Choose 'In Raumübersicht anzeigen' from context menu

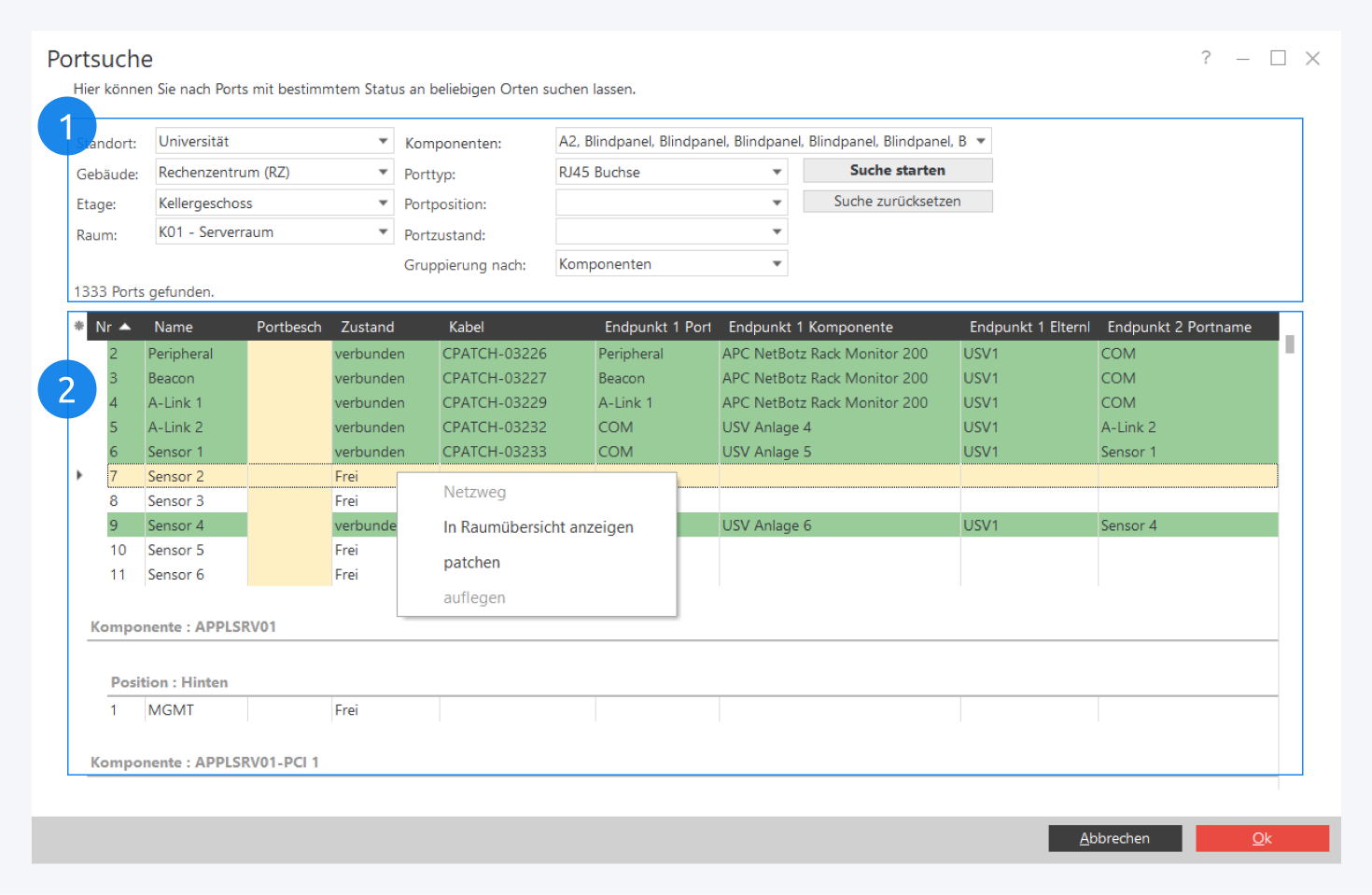pyautogui.click(x=538, y=527)
